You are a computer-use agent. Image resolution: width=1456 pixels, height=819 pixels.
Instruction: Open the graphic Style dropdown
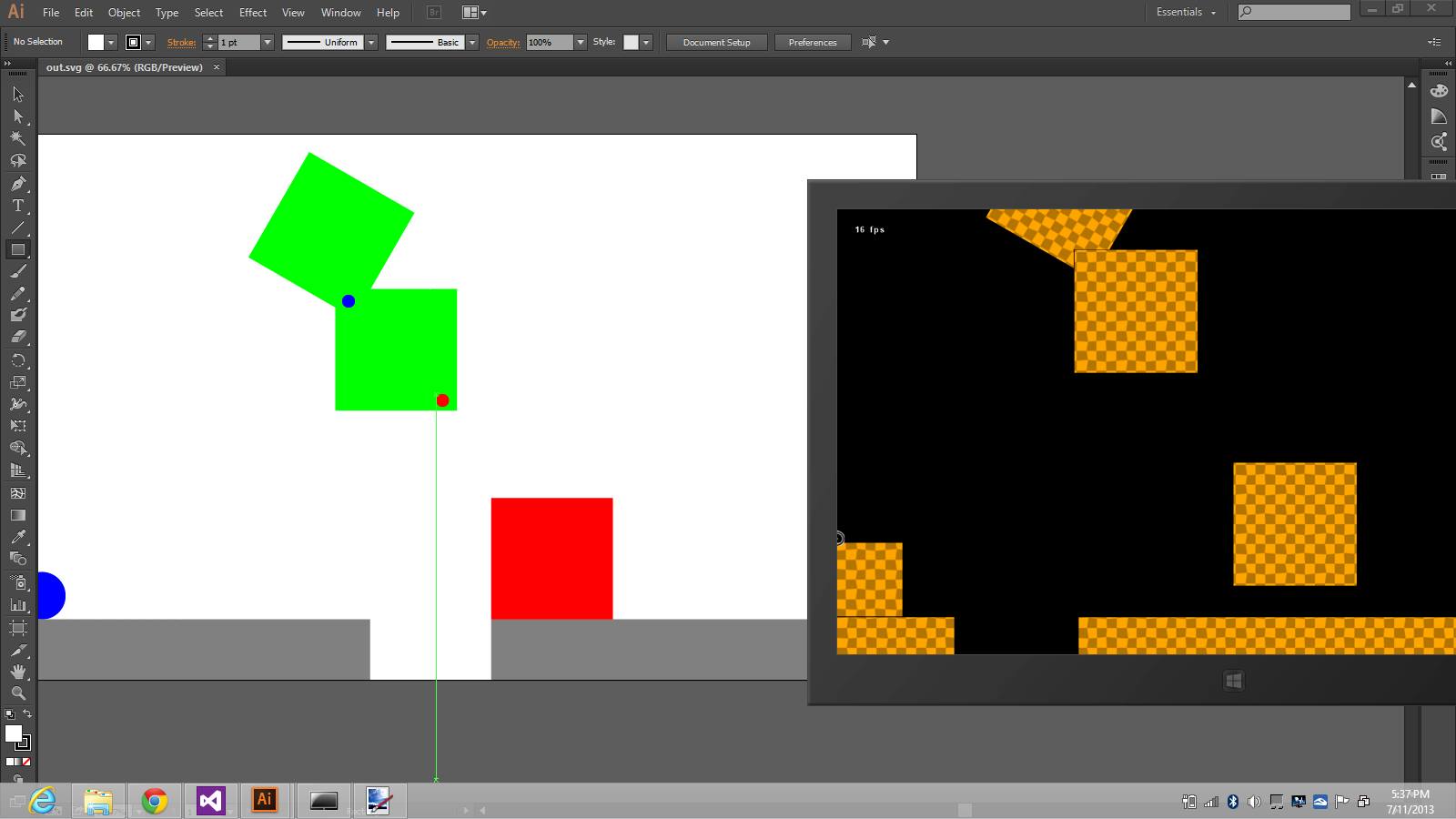646,43
